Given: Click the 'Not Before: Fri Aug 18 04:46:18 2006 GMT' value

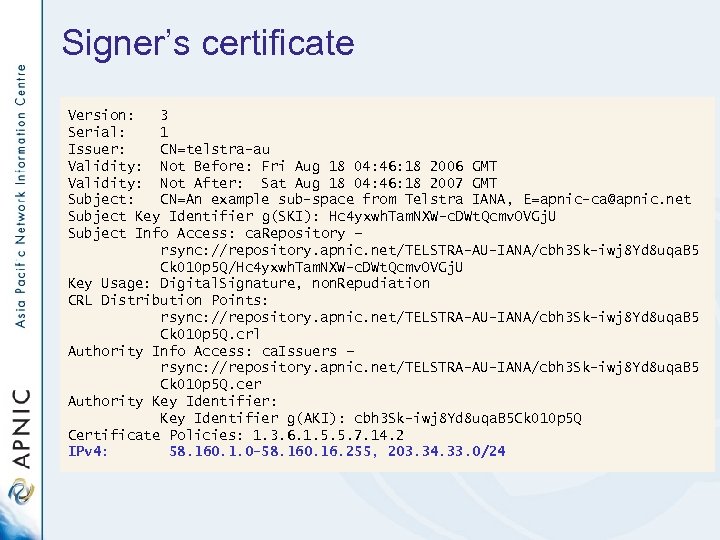Looking at the screenshot, I should (x=328, y=166).
